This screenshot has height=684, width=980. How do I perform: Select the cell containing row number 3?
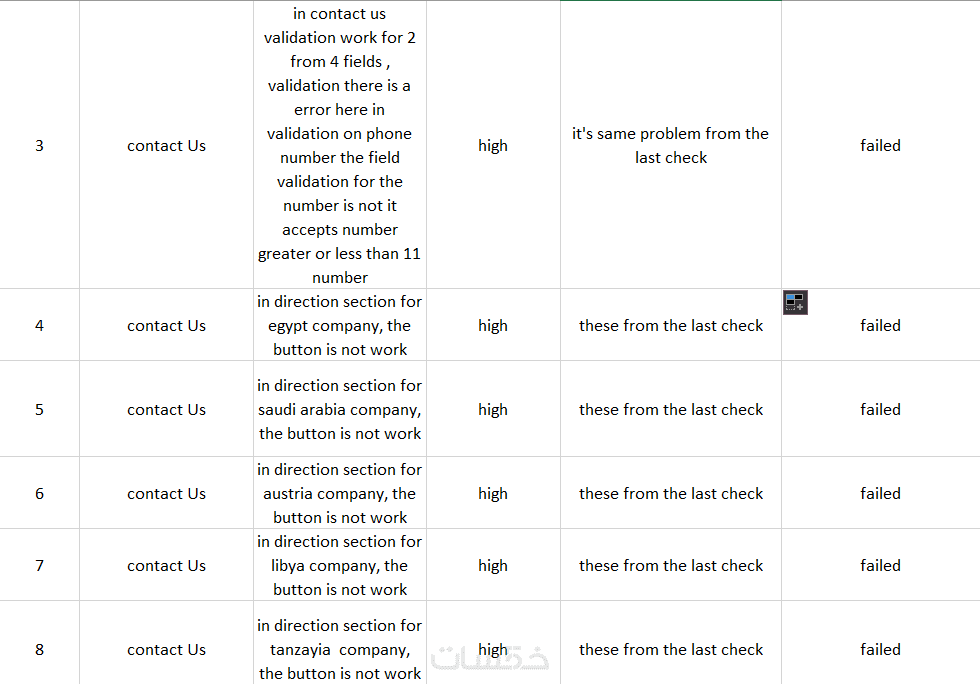(39, 146)
